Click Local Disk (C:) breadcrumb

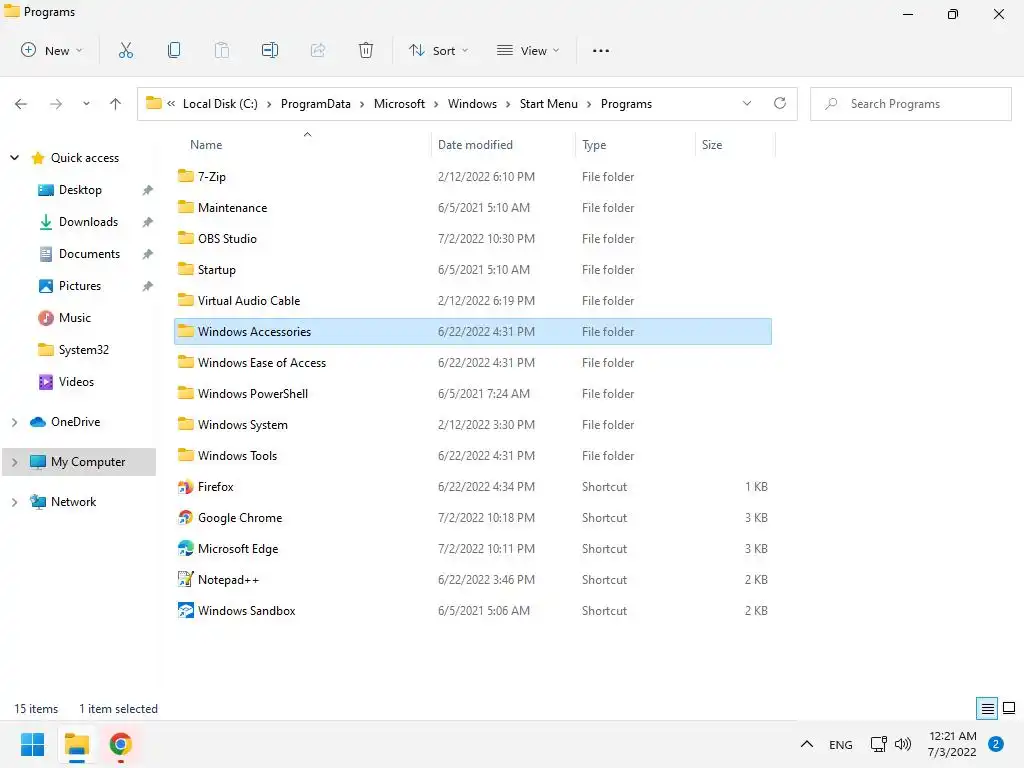[x=220, y=104]
